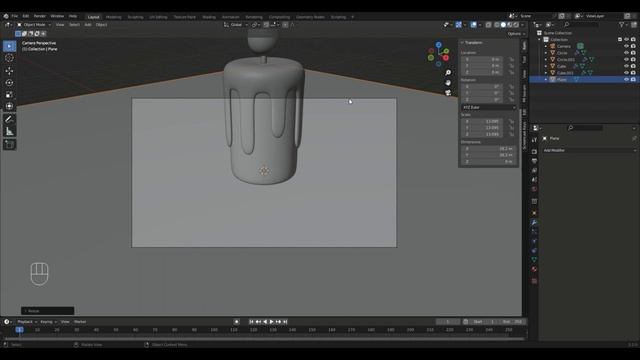Click the pan view hand icon
This screenshot has height=360, width=640.
pyautogui.click(x=448, y=83)
